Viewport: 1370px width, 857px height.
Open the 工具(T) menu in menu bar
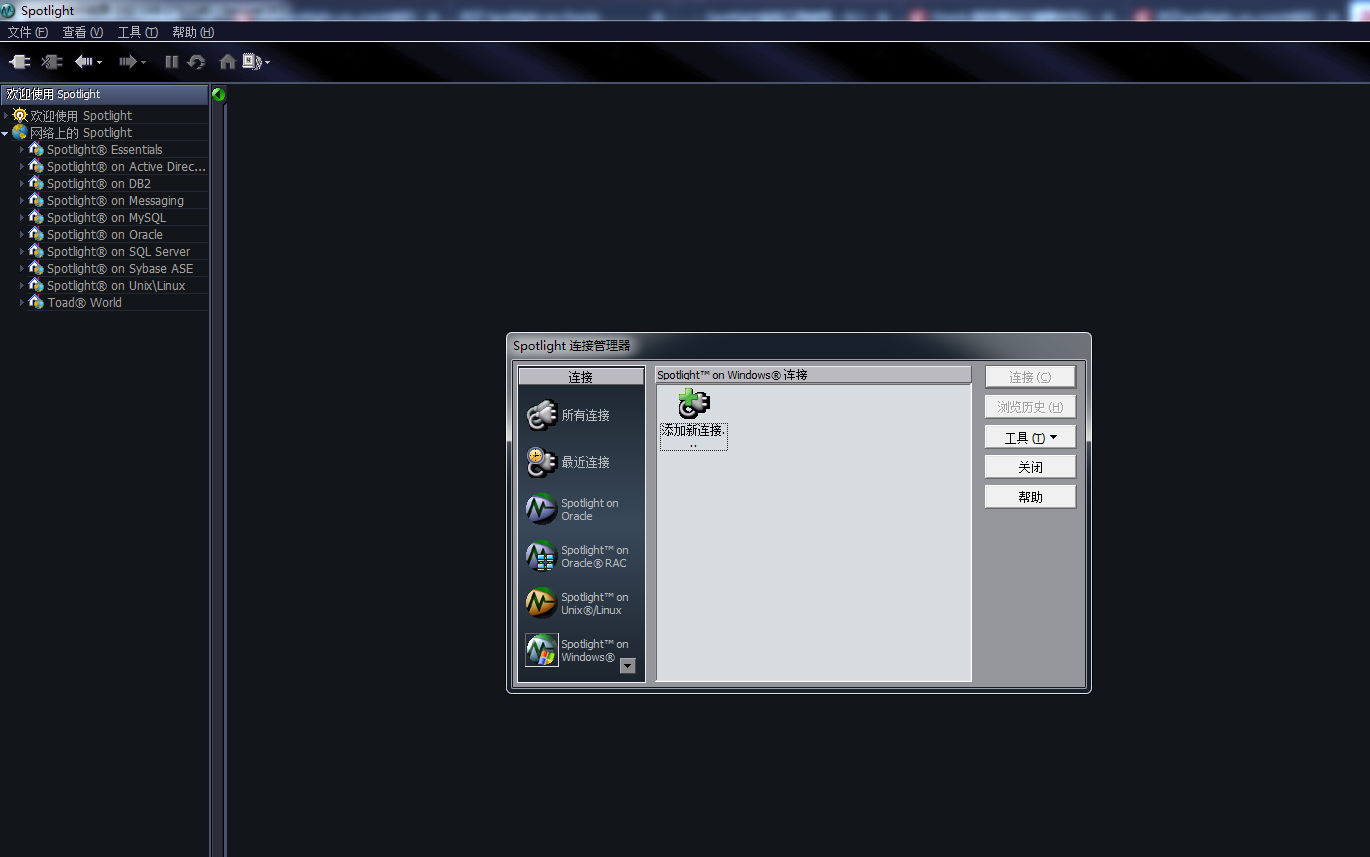[137, 32]
